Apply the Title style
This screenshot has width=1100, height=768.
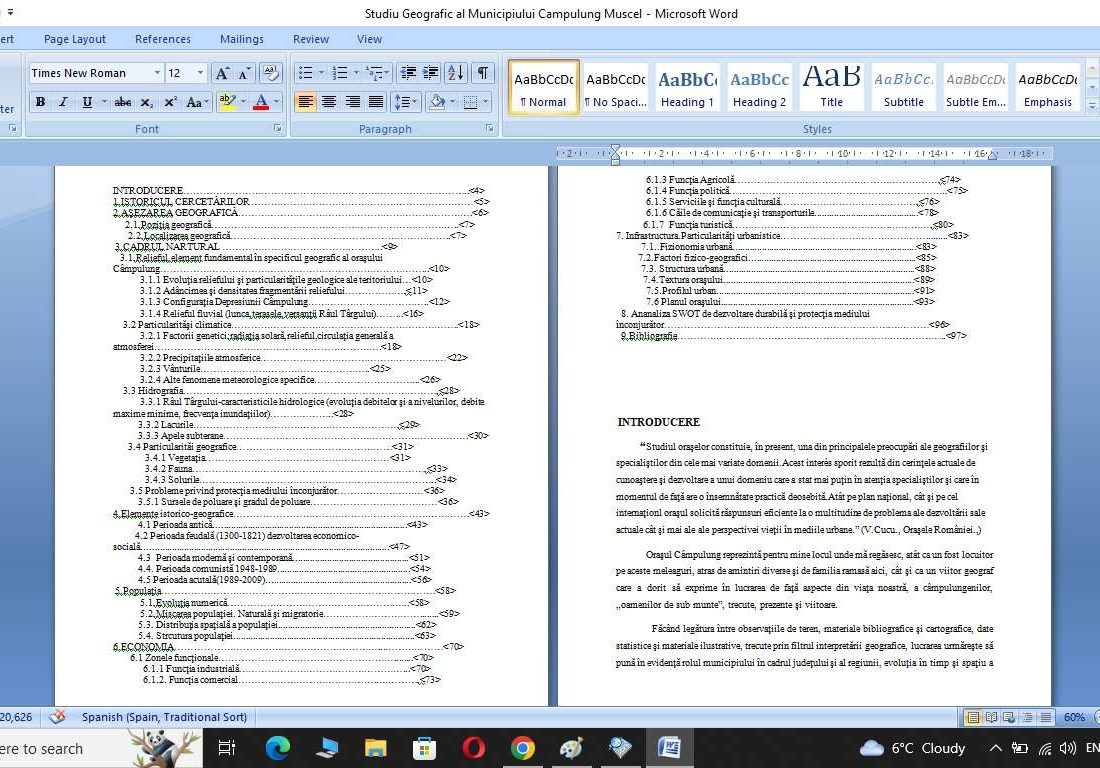pos(831,88)
